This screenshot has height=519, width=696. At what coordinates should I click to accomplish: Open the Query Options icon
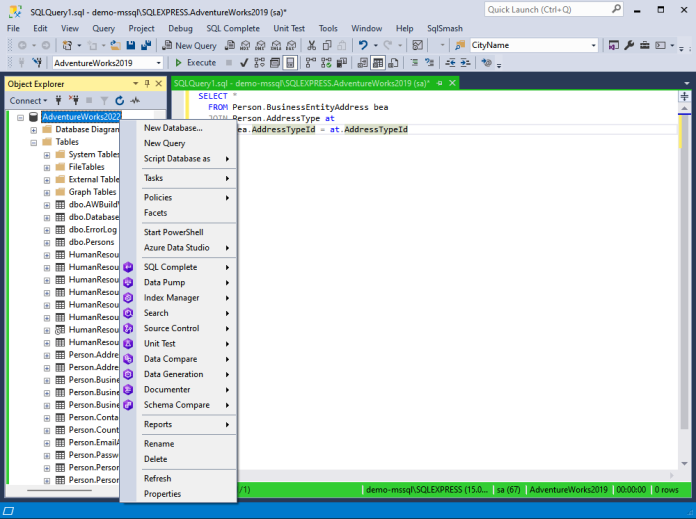[x=275, y=63]
